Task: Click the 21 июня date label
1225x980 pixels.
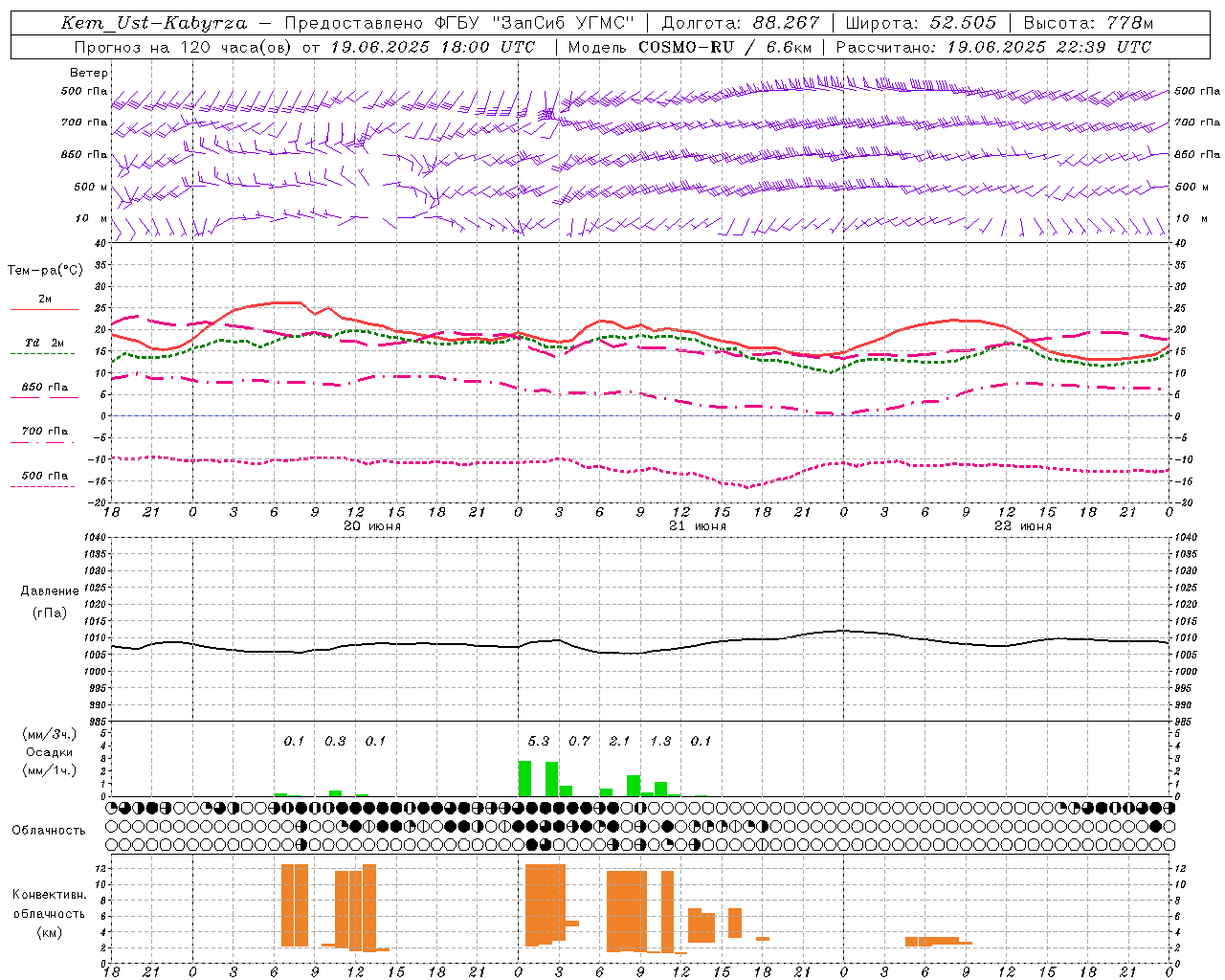Action: [x=698, y=526]
